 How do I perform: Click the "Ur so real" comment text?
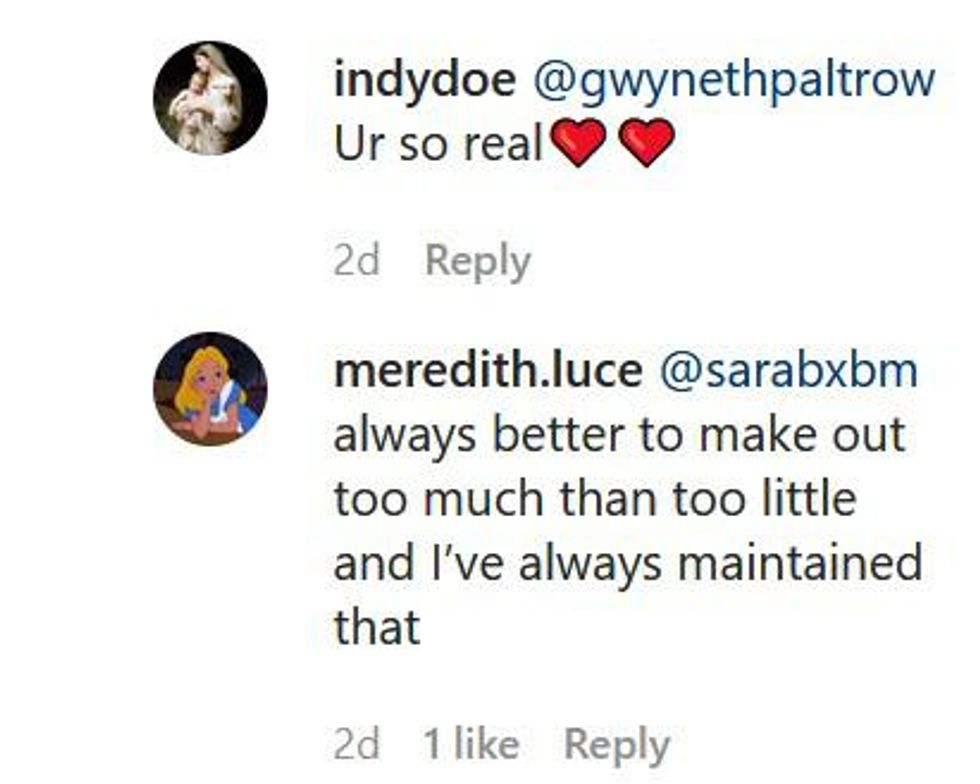tap(437, 146)
